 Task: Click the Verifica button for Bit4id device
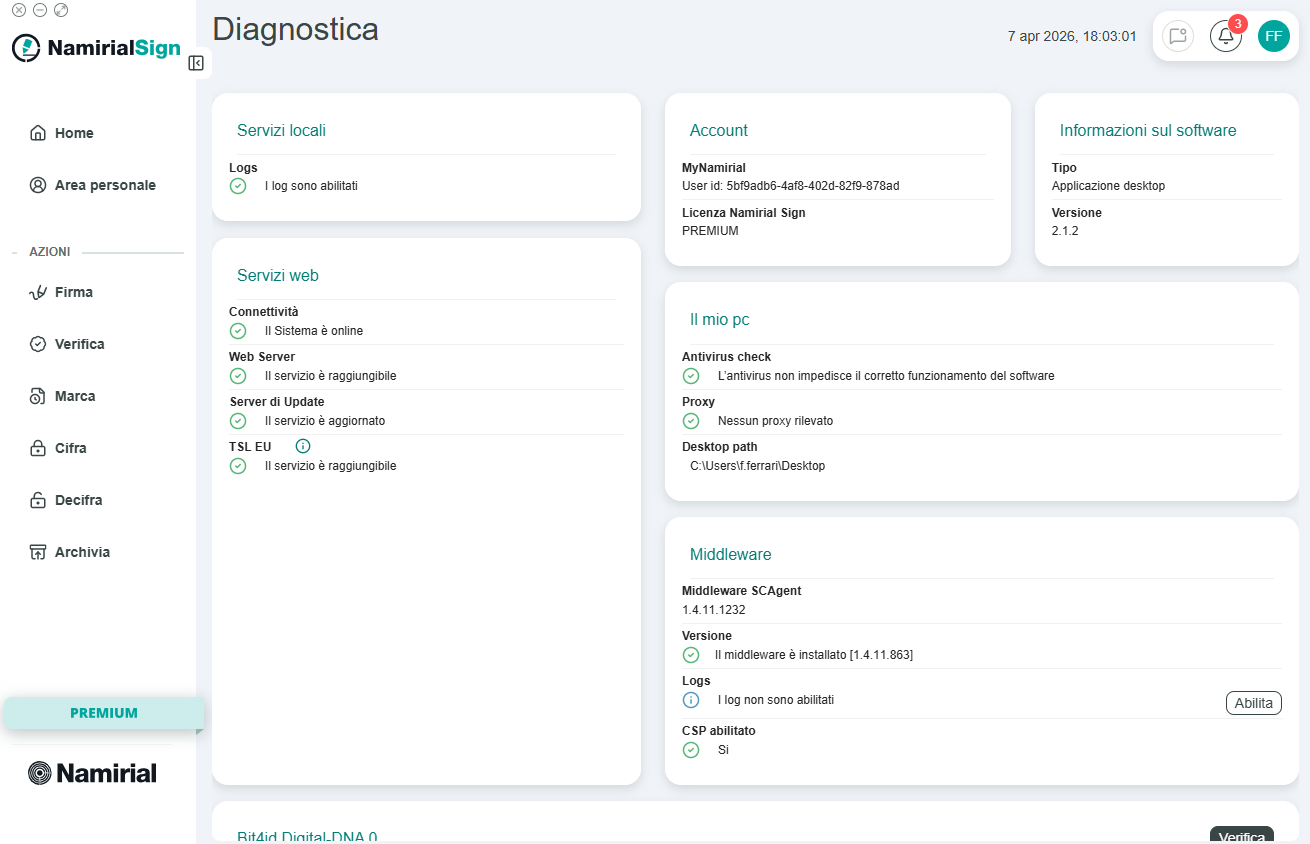click(1242, 835)
